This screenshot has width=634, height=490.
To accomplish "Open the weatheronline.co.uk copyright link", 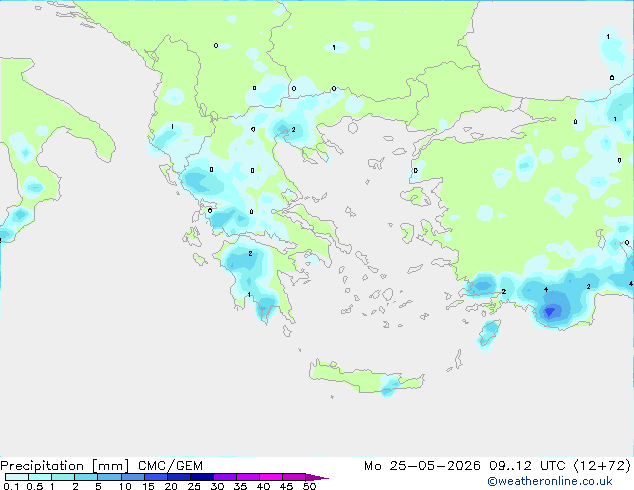I will (549, 481).
